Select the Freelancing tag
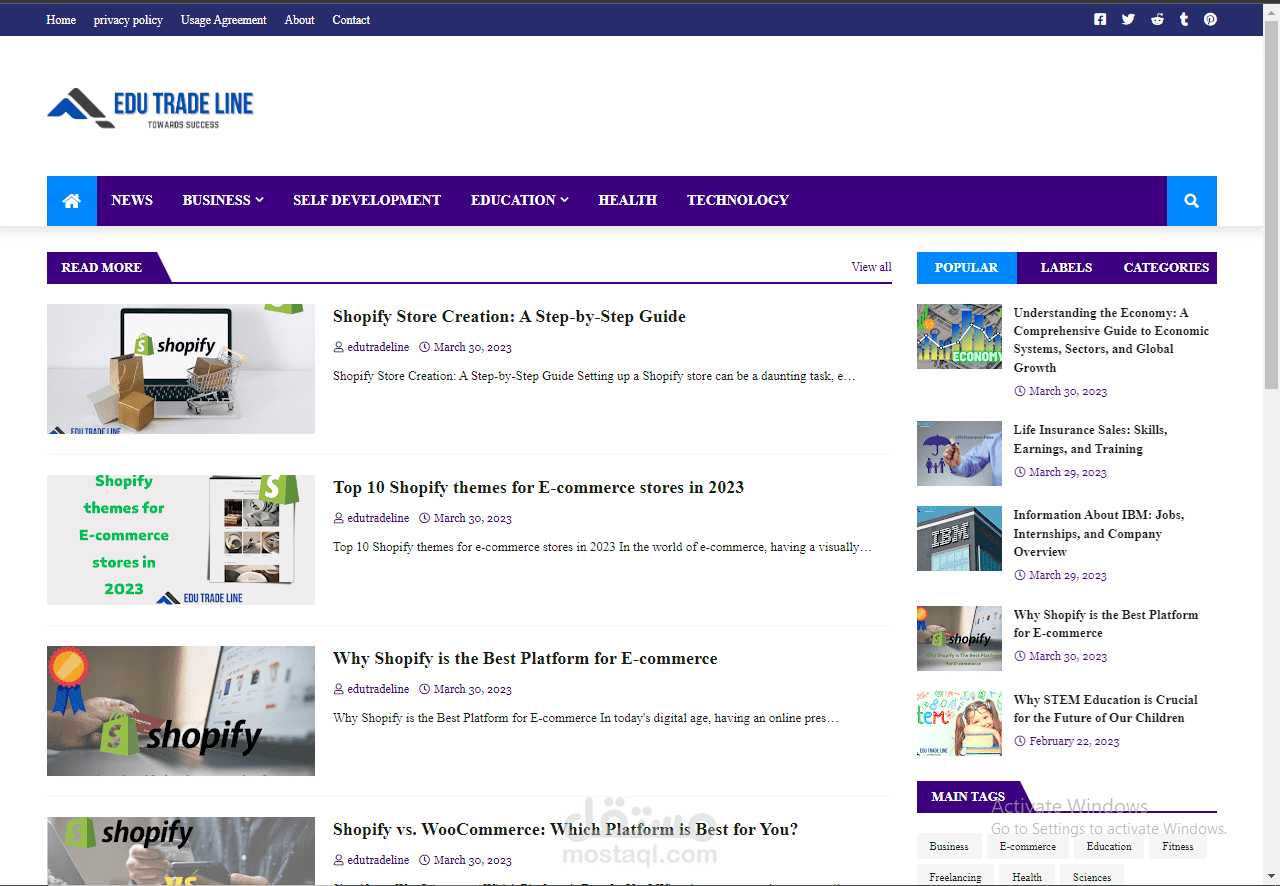 point(955,877)
